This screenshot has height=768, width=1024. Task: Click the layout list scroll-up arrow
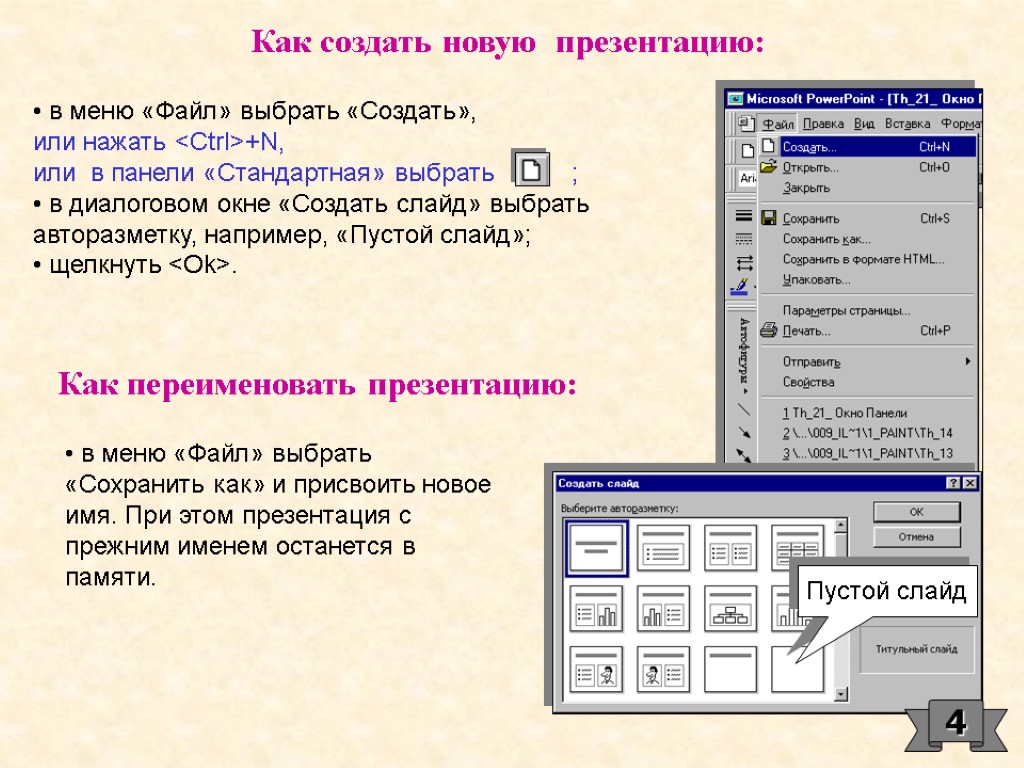[x=841, y=526]
